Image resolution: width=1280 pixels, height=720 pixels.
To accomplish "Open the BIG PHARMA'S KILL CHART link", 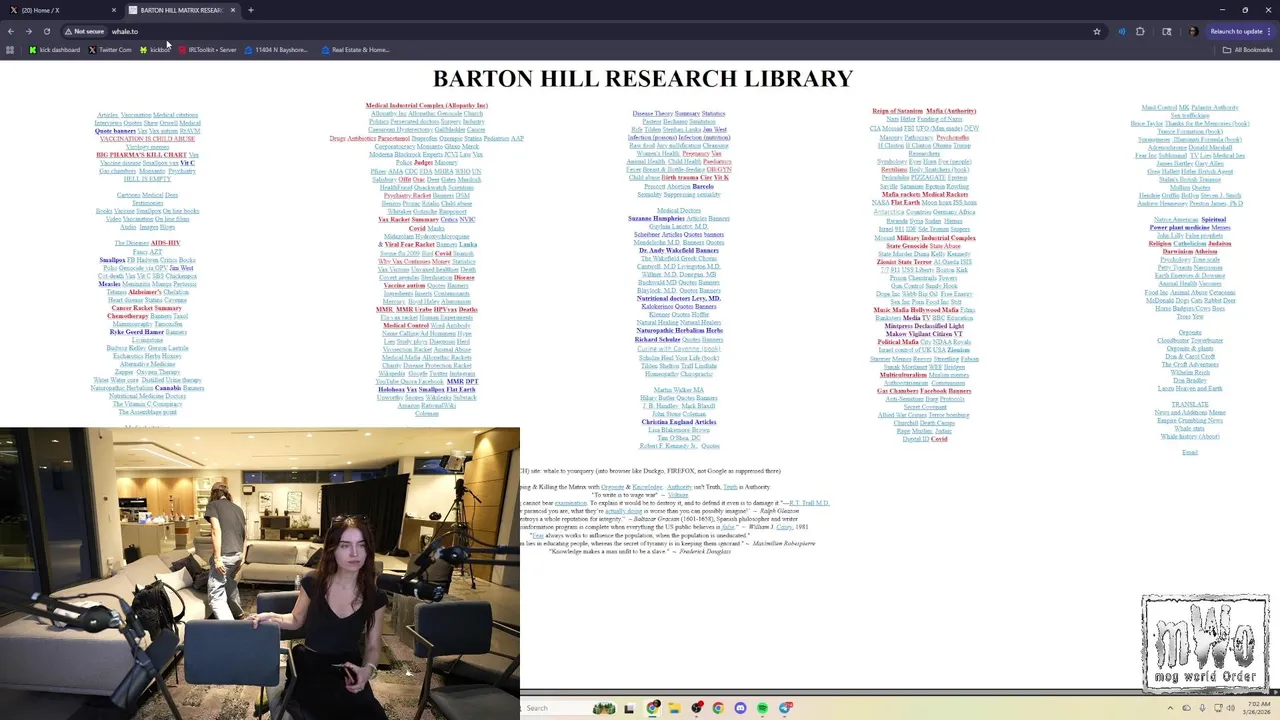I will 141,155.
